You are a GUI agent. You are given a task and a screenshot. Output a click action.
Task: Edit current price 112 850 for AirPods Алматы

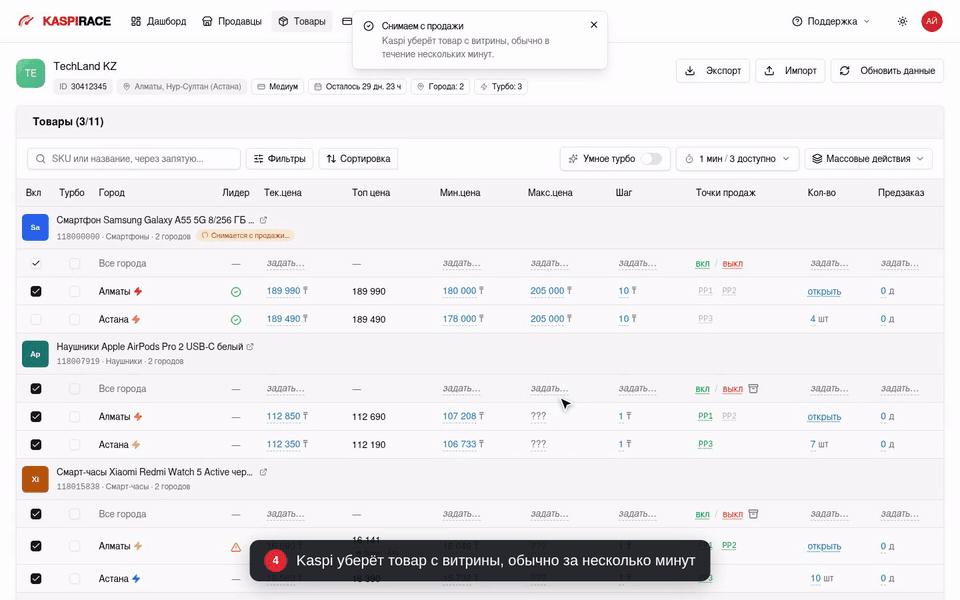tap(283, 416)
